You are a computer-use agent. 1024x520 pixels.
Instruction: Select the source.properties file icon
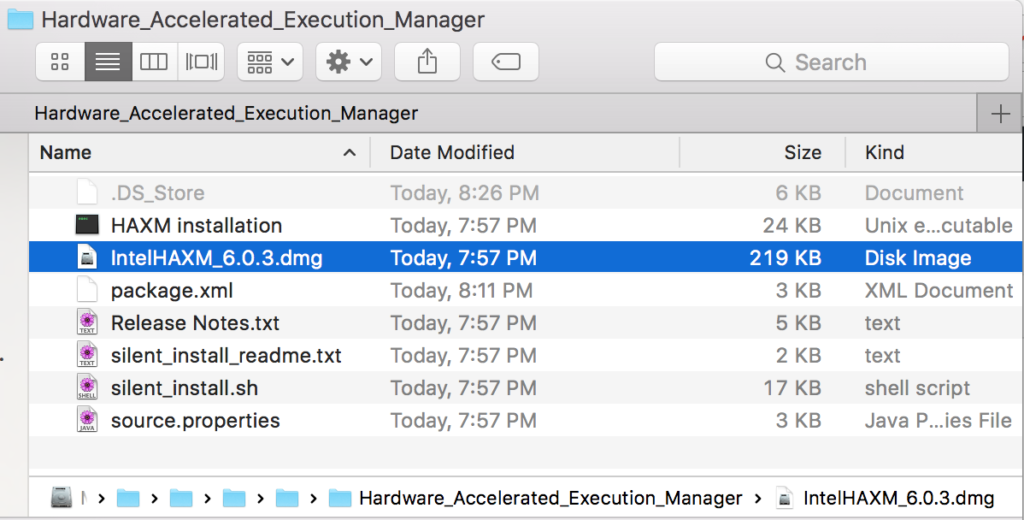pos(87,421)
